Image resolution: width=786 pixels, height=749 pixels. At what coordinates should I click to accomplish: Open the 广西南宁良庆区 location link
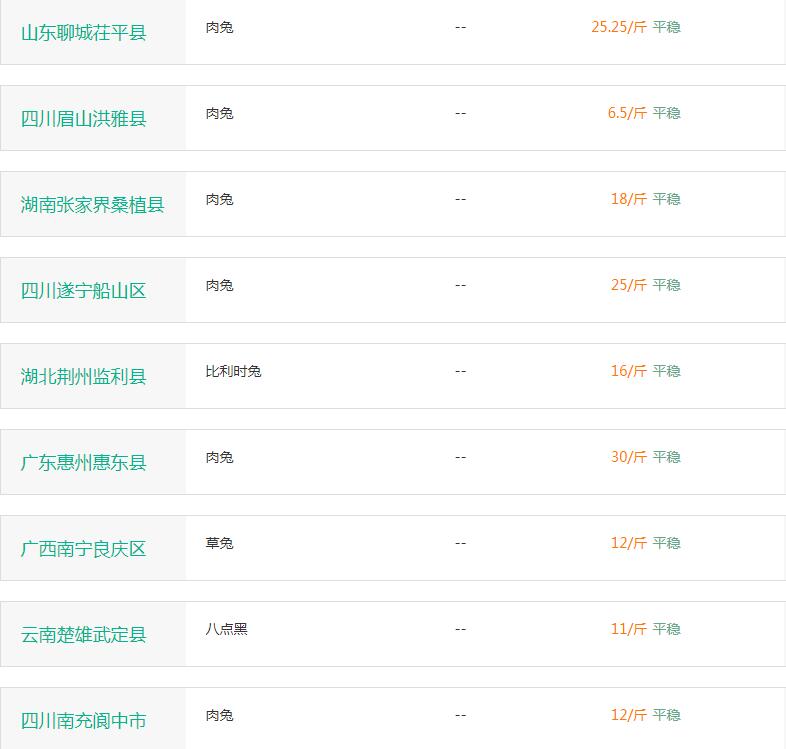click(84, 549)
